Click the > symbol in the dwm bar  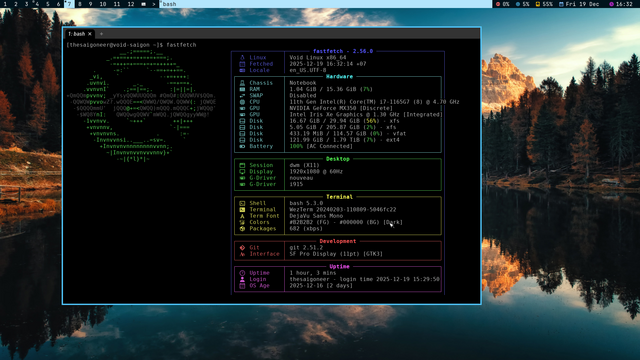click(154, 4)
